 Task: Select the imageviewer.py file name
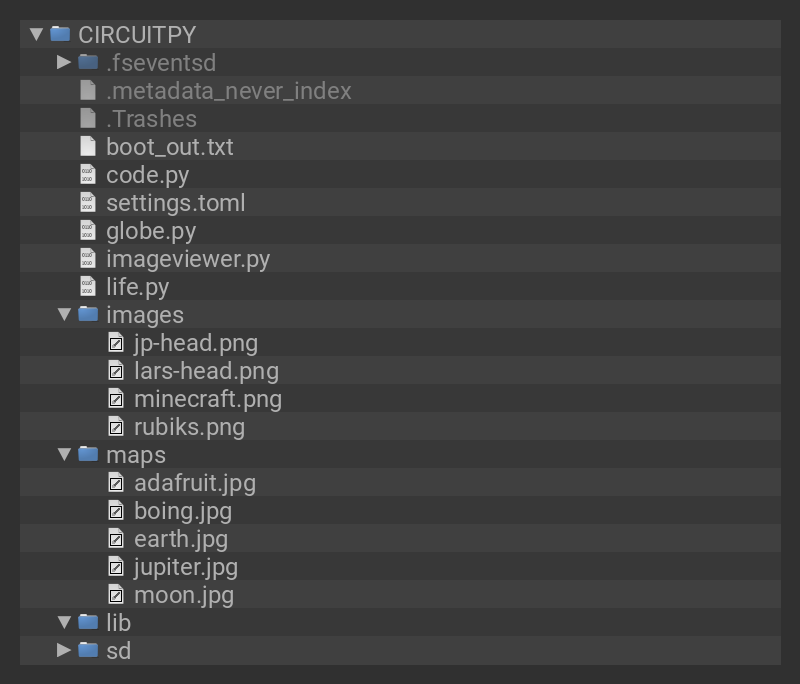pyautogui.click(x=188, y=258)
